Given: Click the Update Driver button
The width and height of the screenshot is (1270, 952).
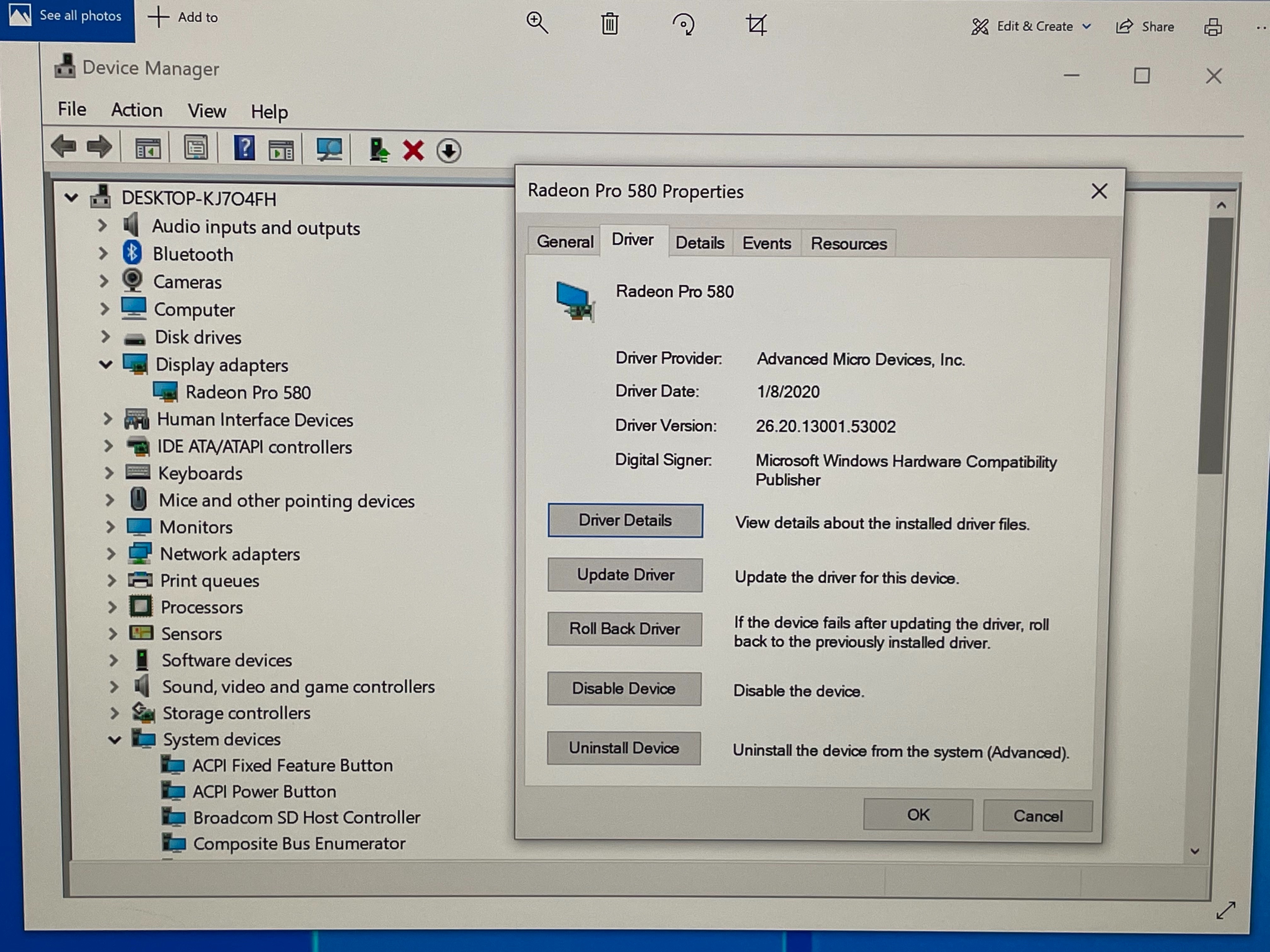Looking at the screenshot, I should click(x=625, y=575).
